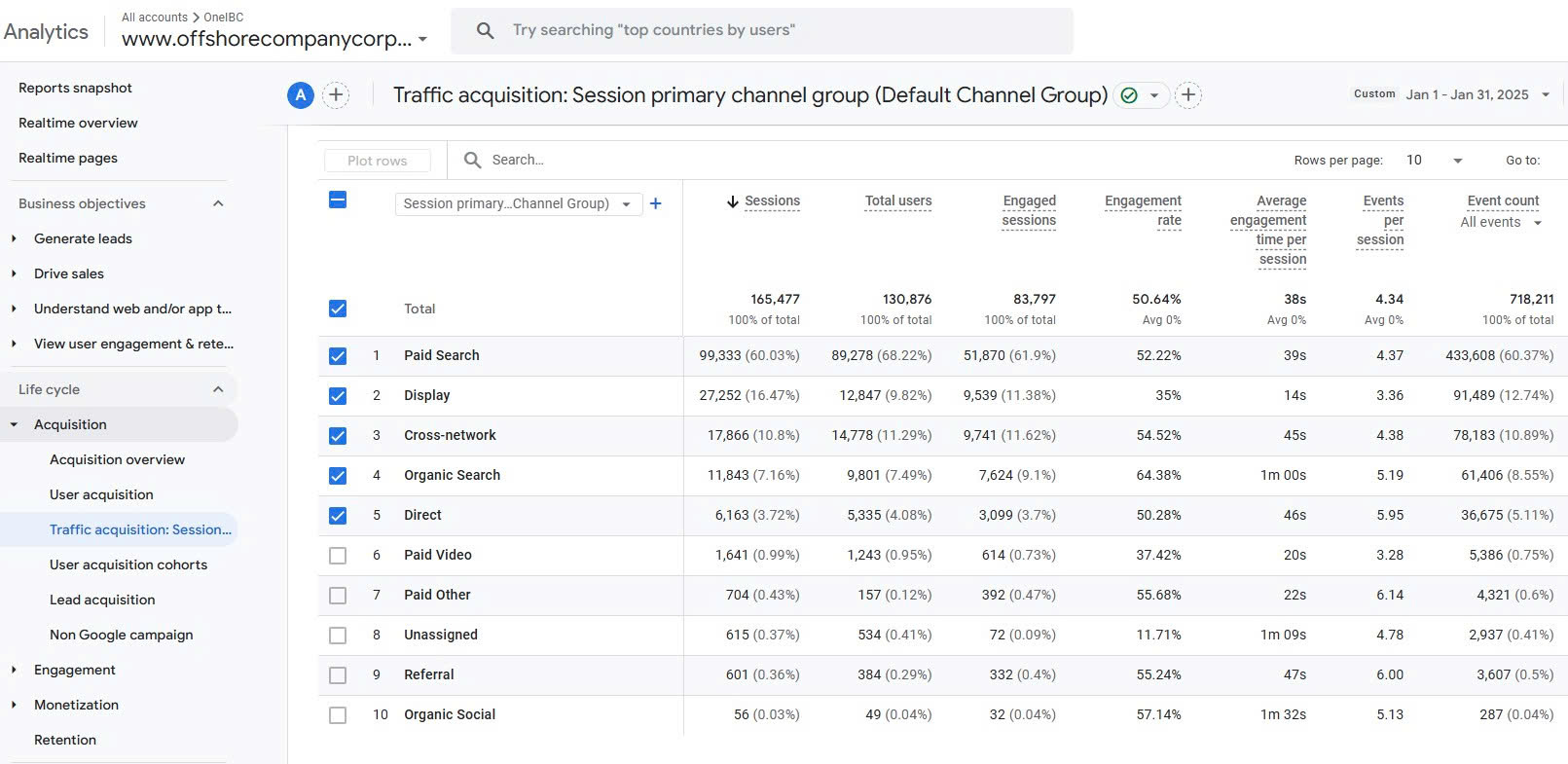The width and height of the screenshot is (1568, 764).
Task: Open the Acquisition overview report
Action: (x=117, y=459)
